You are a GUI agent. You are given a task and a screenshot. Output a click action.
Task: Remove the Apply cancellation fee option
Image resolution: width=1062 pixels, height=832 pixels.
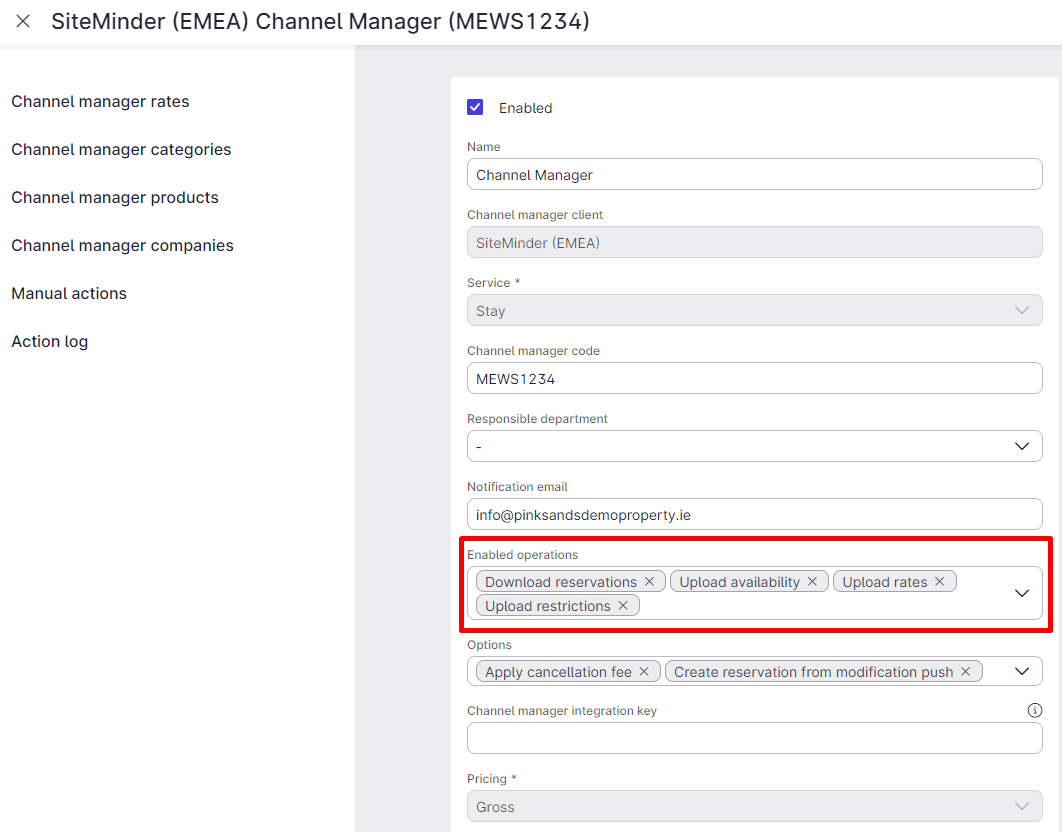[x=645, y=671]
